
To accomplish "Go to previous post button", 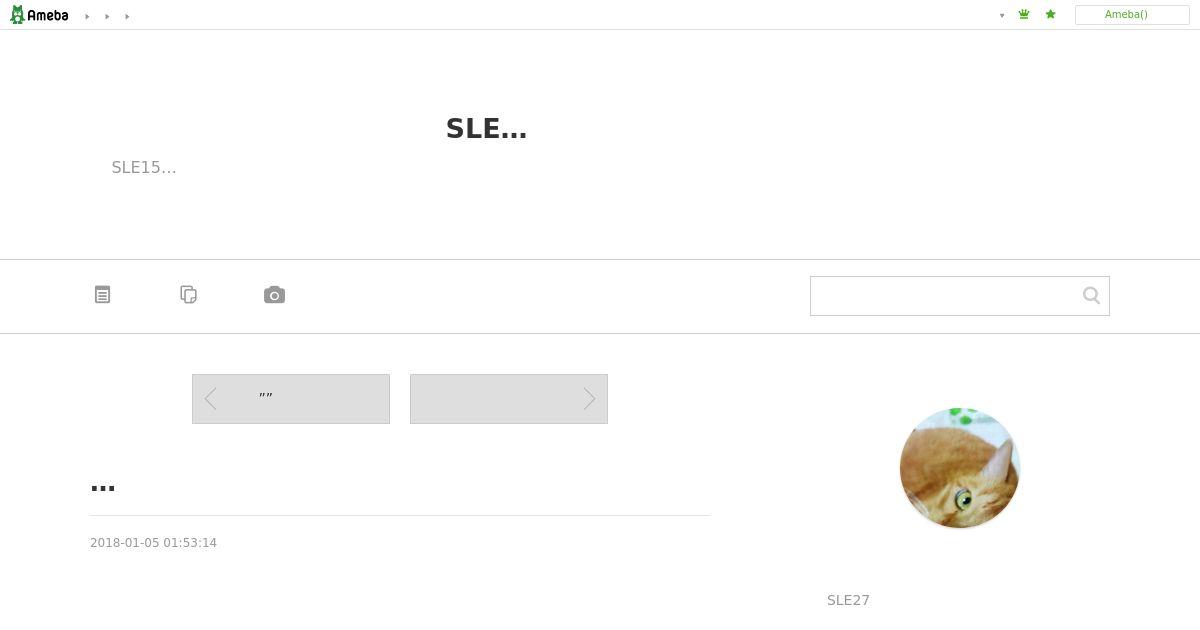I will click(291, 399).
